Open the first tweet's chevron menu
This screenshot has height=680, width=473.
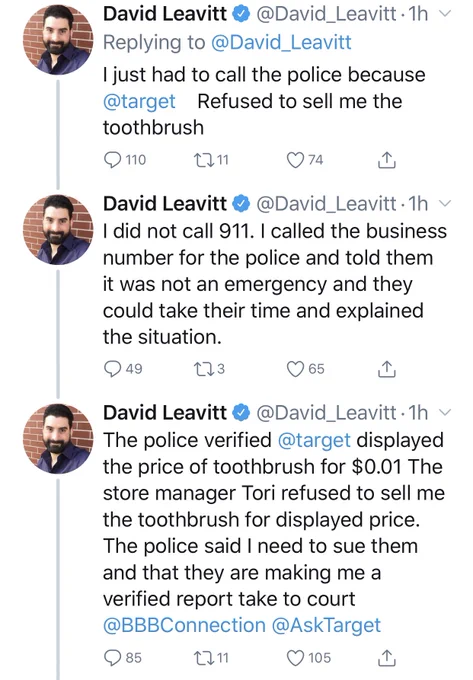point(445,14)
